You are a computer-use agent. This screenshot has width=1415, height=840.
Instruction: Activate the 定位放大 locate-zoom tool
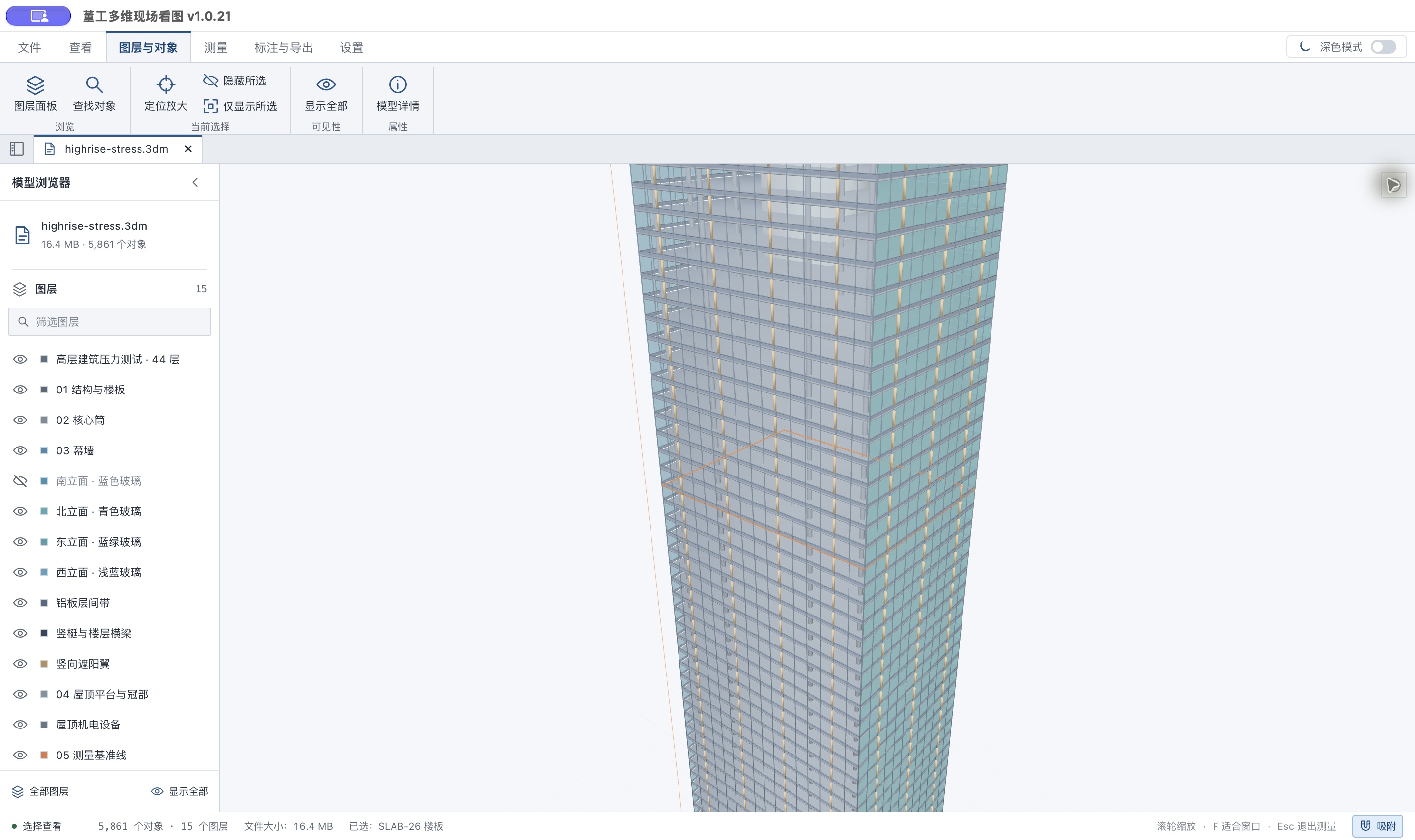click(166, 93)
